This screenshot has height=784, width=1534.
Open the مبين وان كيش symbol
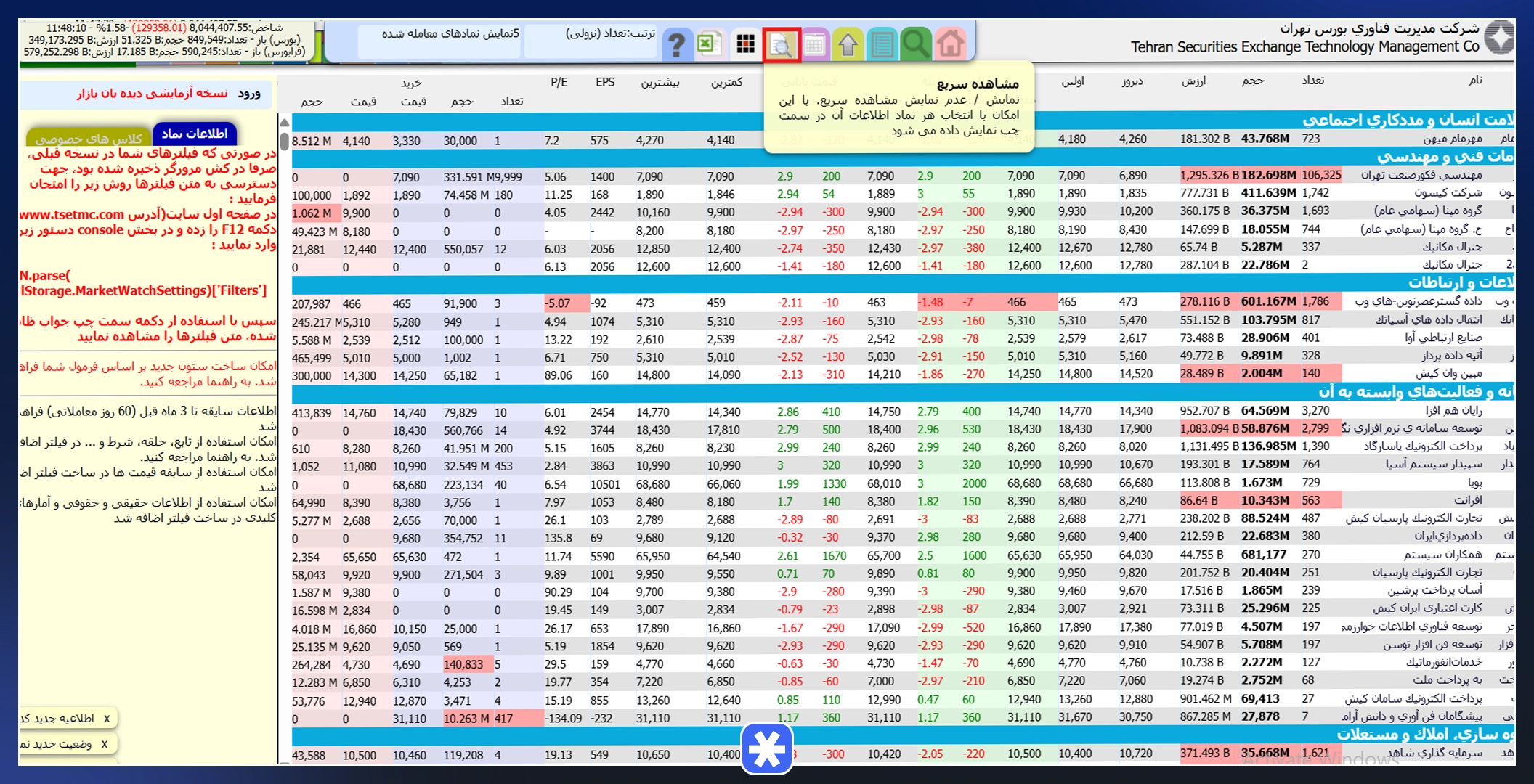tap(1448, 373)
